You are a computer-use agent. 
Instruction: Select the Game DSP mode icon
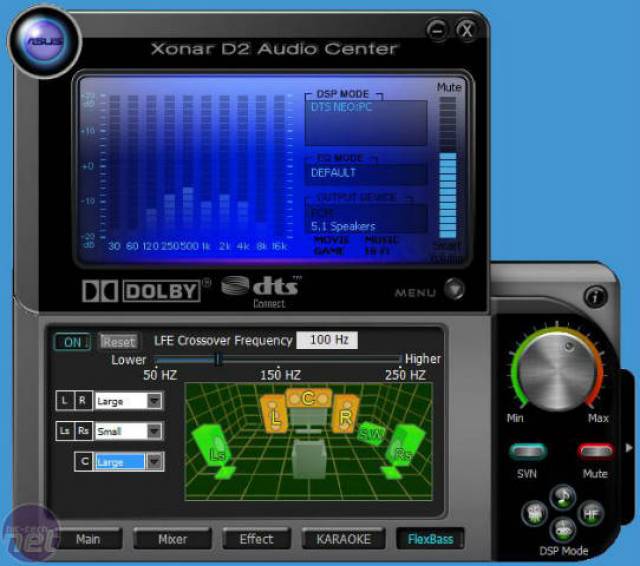[563, 530]
